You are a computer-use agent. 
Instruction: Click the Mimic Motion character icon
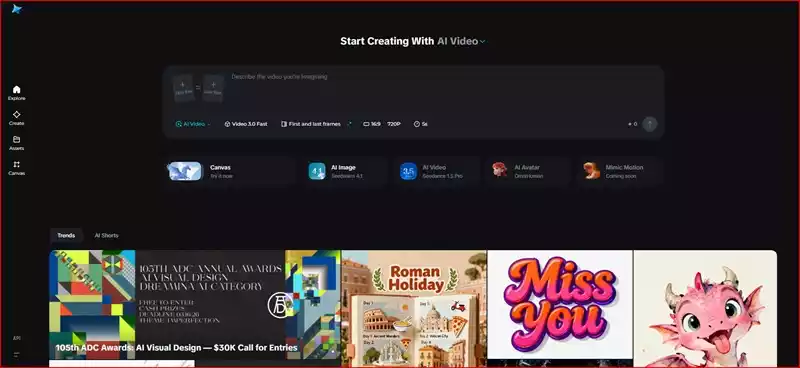tap(591, 170)
